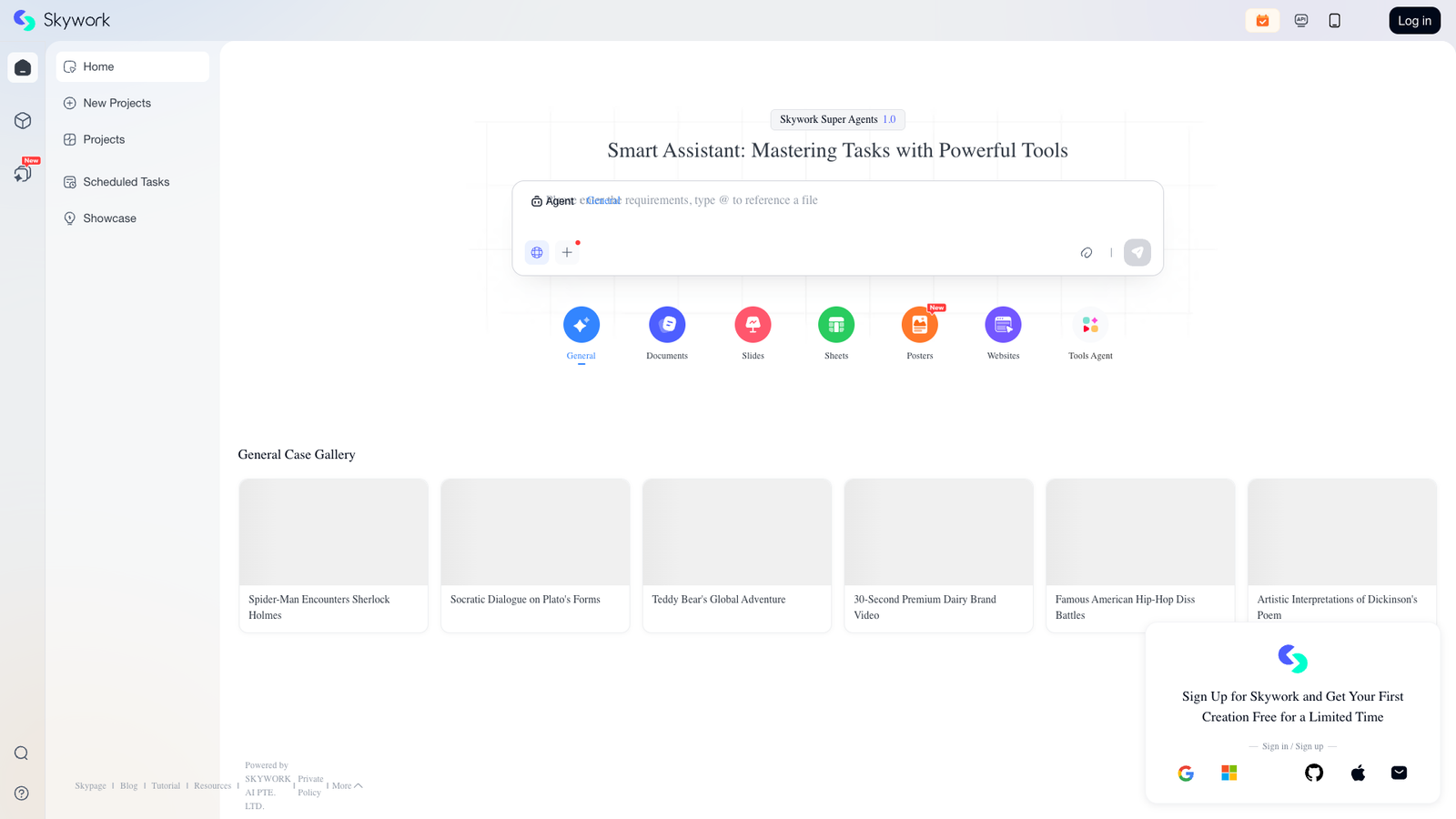The height and width of the screenshot is (819, 1456).
Task: Open the help question mark icon
Action: click(22, 794)
